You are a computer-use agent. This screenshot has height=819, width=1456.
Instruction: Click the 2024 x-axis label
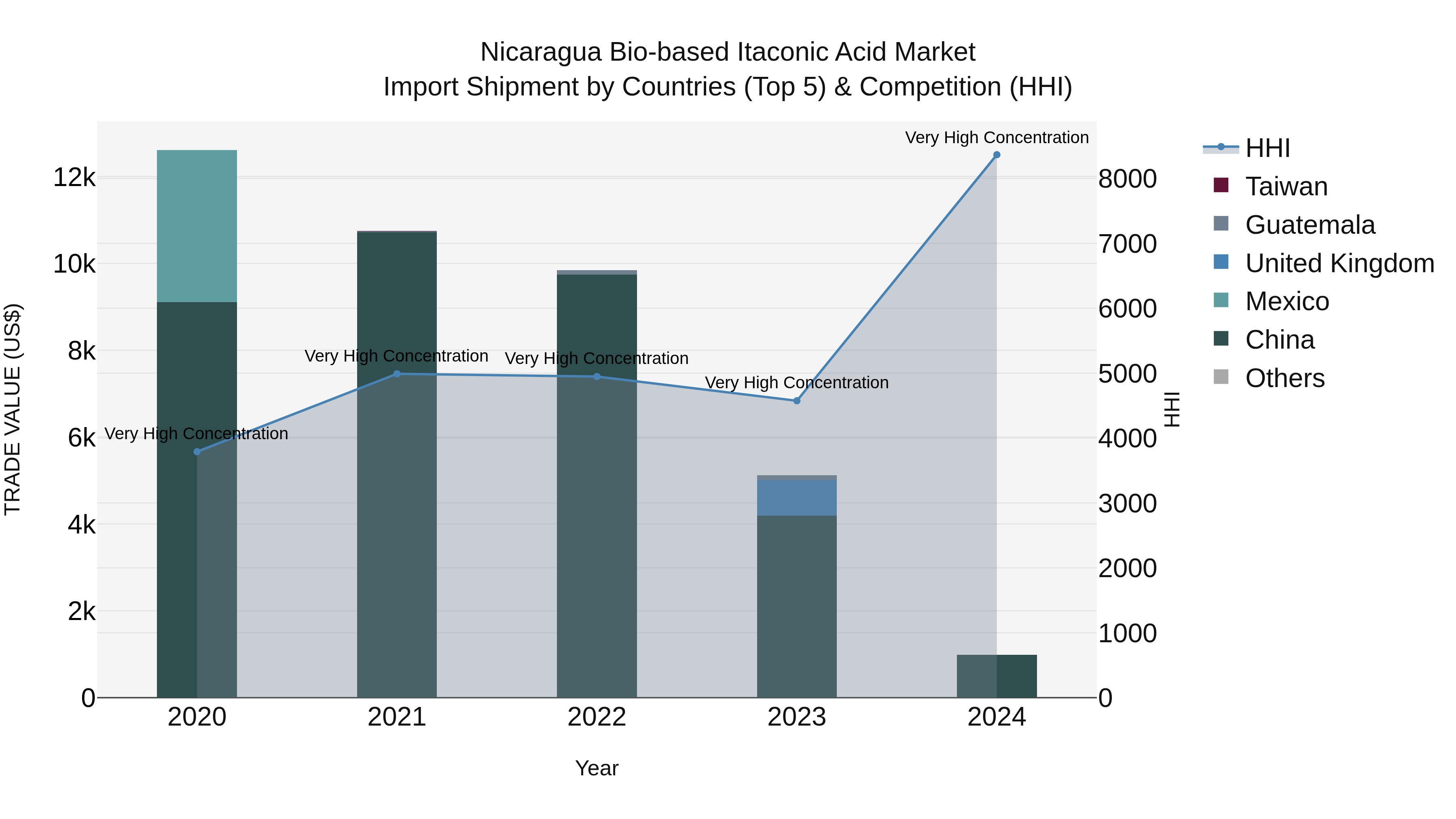pyautogui.click(x=997, y=717)
